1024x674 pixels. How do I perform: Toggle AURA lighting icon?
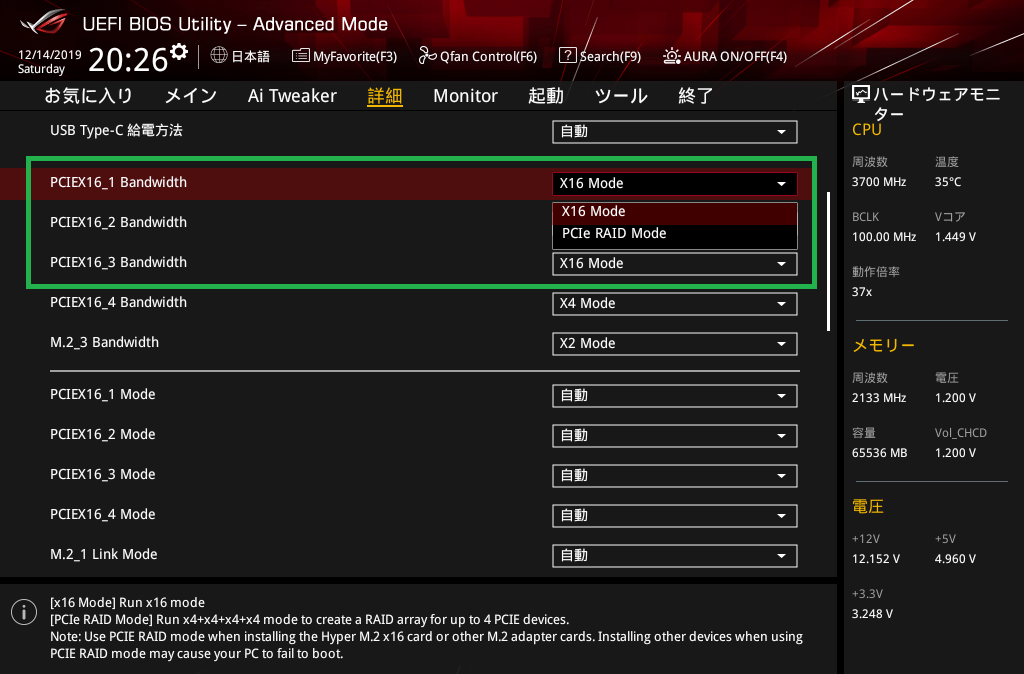[671, 56]
